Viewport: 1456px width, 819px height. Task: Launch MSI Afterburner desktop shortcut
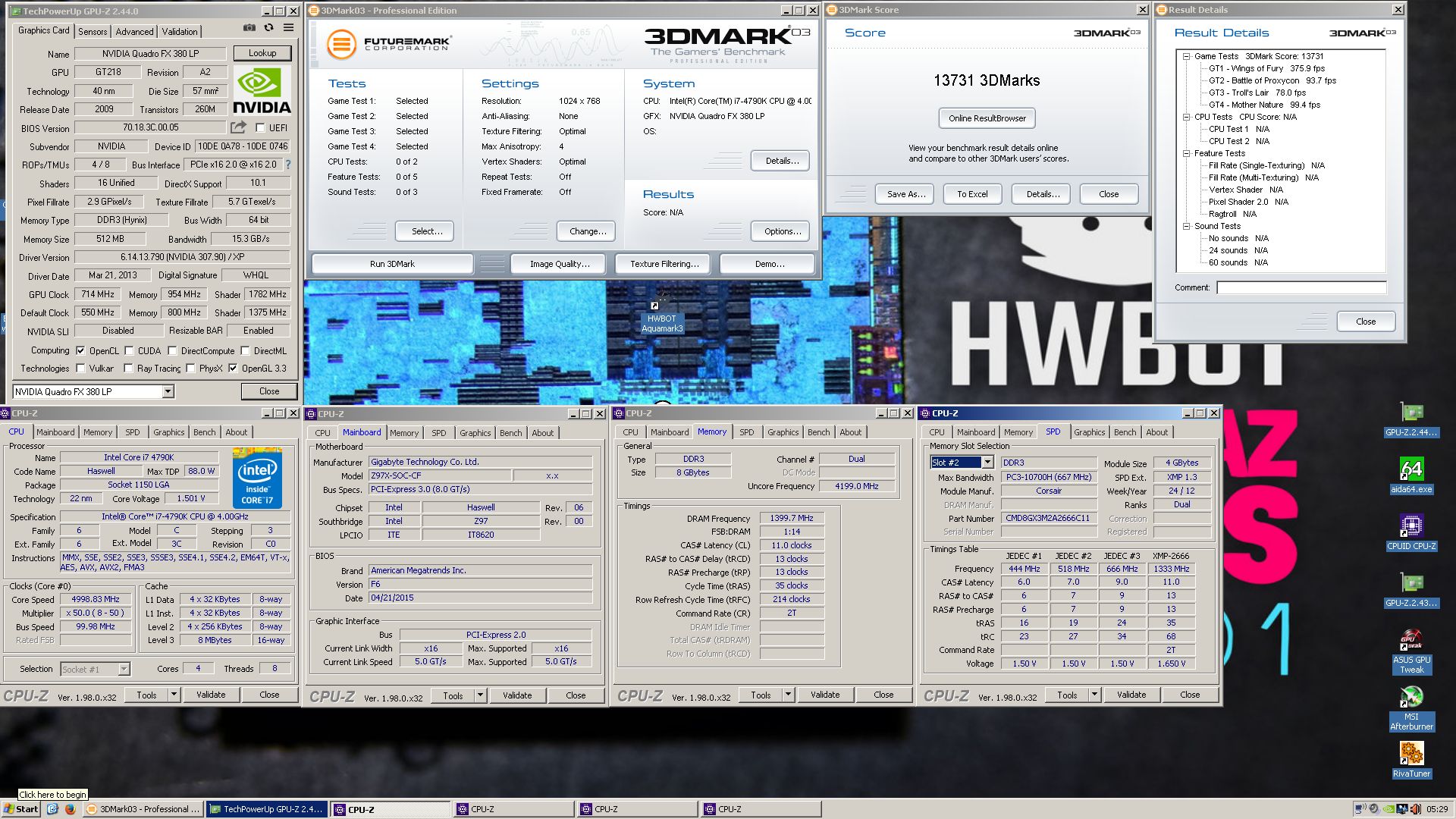point(1411,708)
